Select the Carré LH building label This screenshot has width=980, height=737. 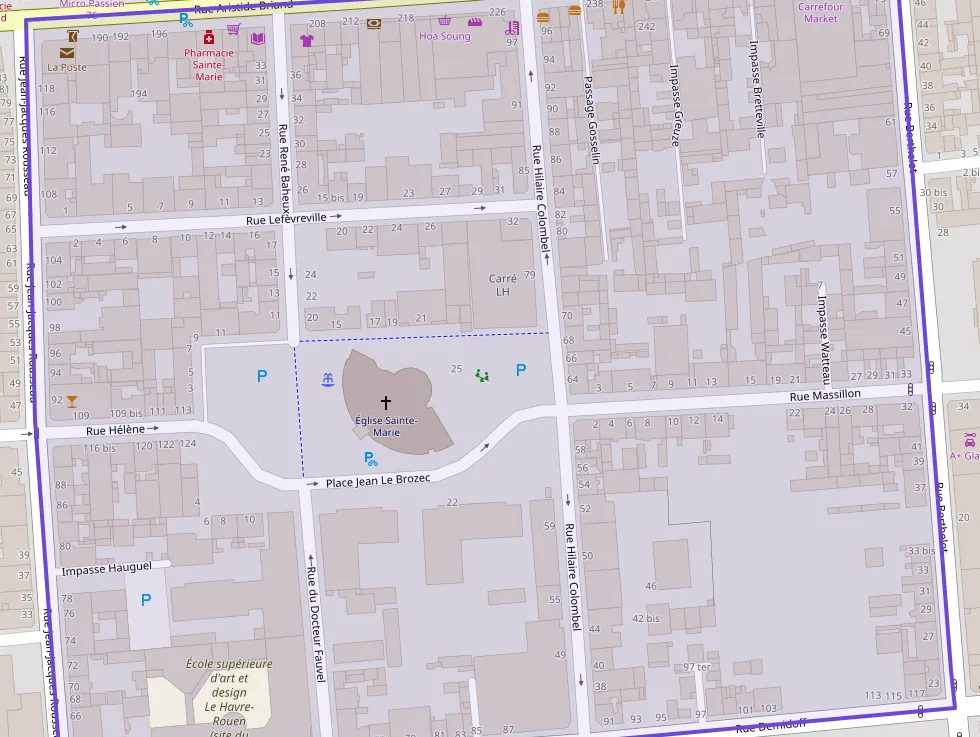point(503,285)
